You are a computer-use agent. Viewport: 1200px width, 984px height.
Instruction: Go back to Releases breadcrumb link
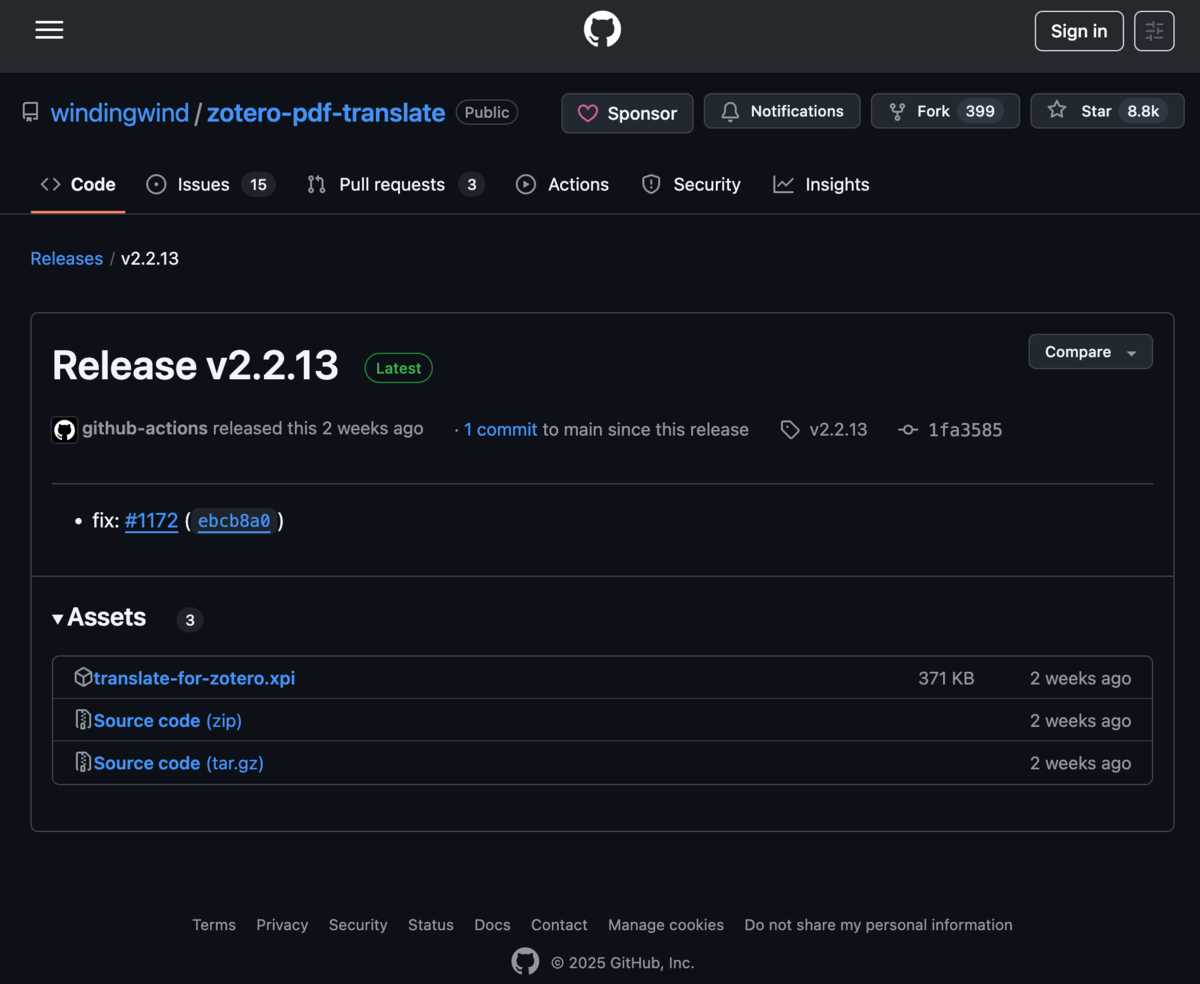pos(66,258)
